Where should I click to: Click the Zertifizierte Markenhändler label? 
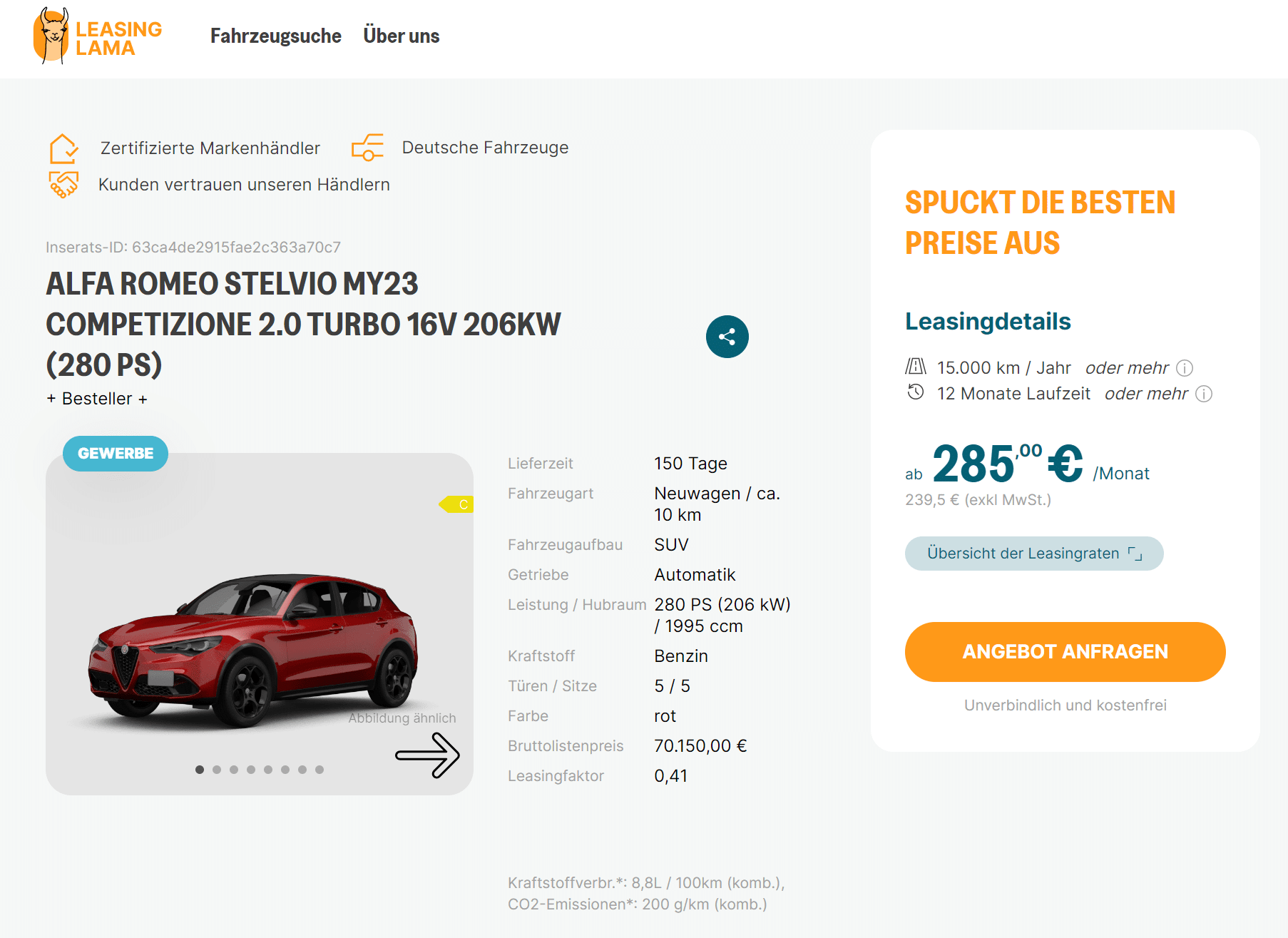pos(210,148)
